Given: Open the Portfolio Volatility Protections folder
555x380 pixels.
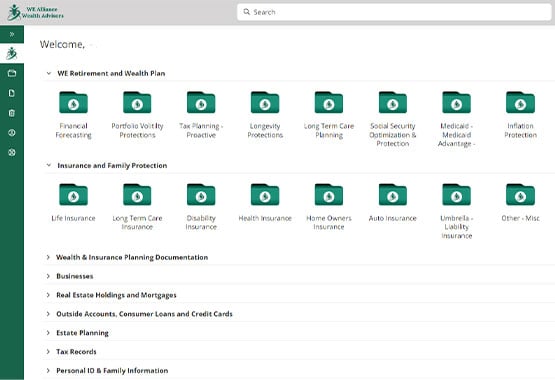Looking at the screenshot, I should click(x=137, y=103).
